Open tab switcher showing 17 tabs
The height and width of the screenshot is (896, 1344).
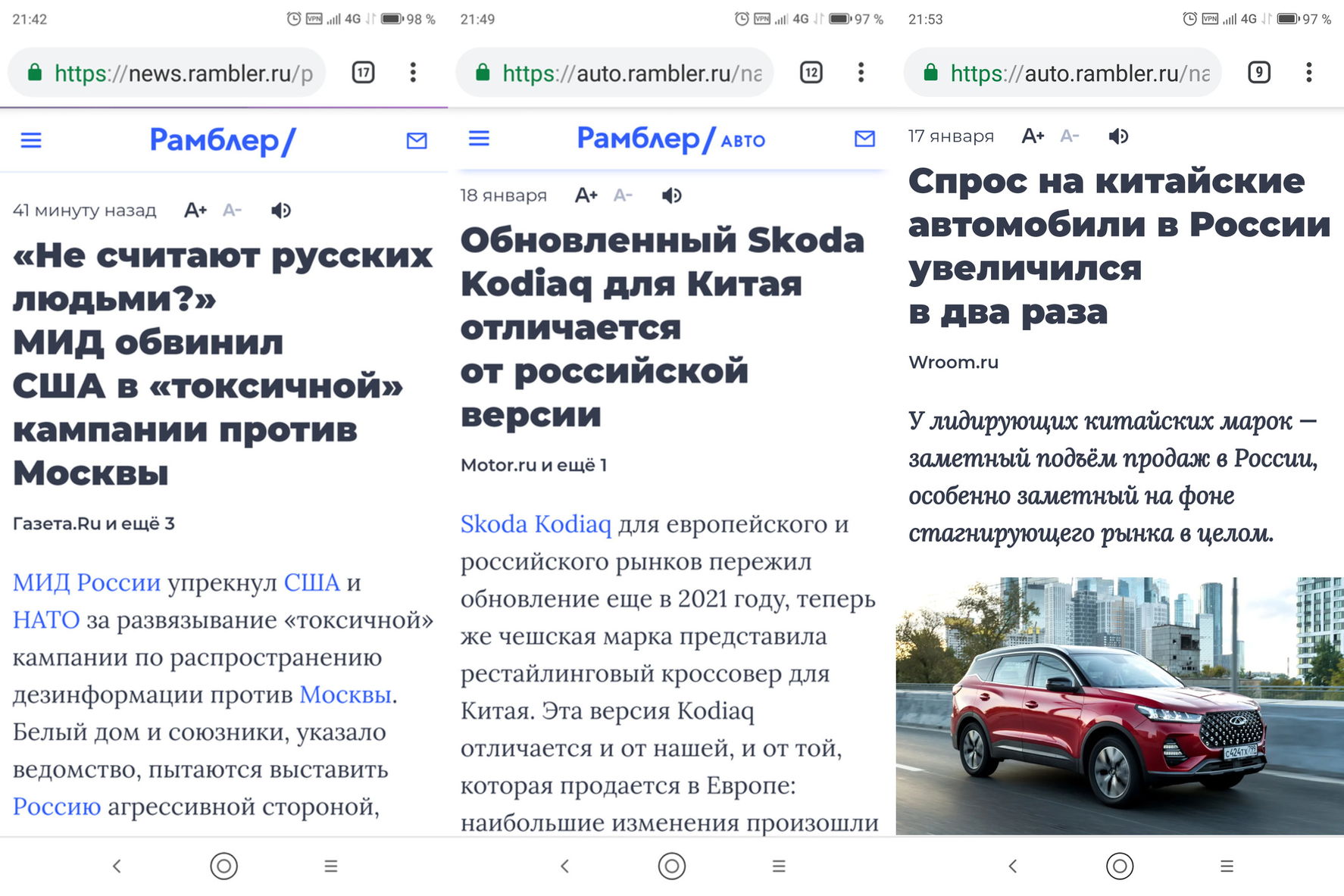(x=364, y=73)
